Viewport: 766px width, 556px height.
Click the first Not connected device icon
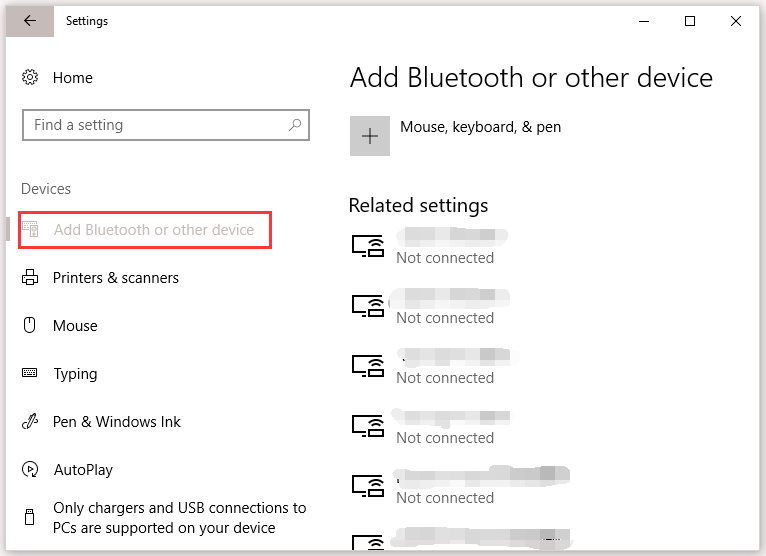pyautogui.click(x=368, y=246)
